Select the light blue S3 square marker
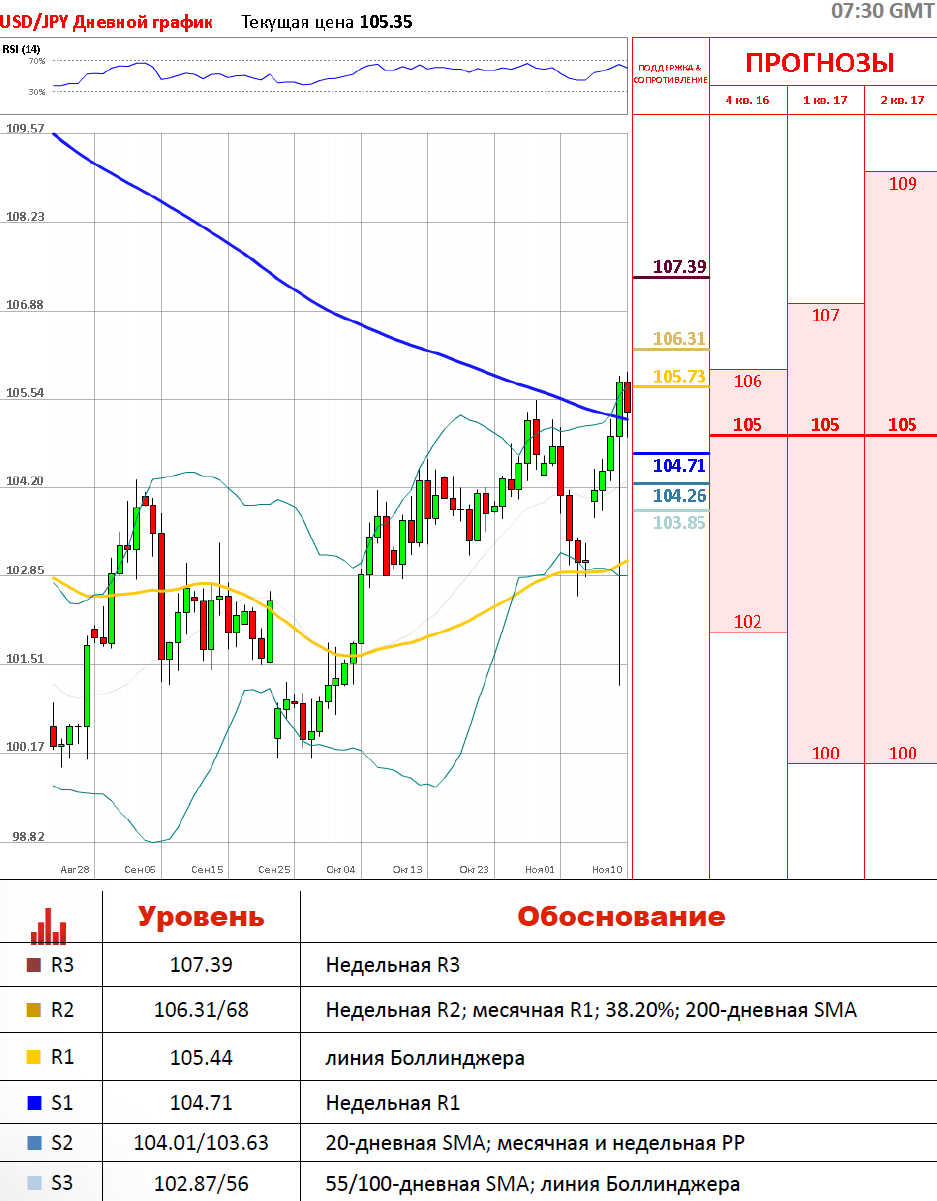Screen dimensions: 937x1201 33,1184
